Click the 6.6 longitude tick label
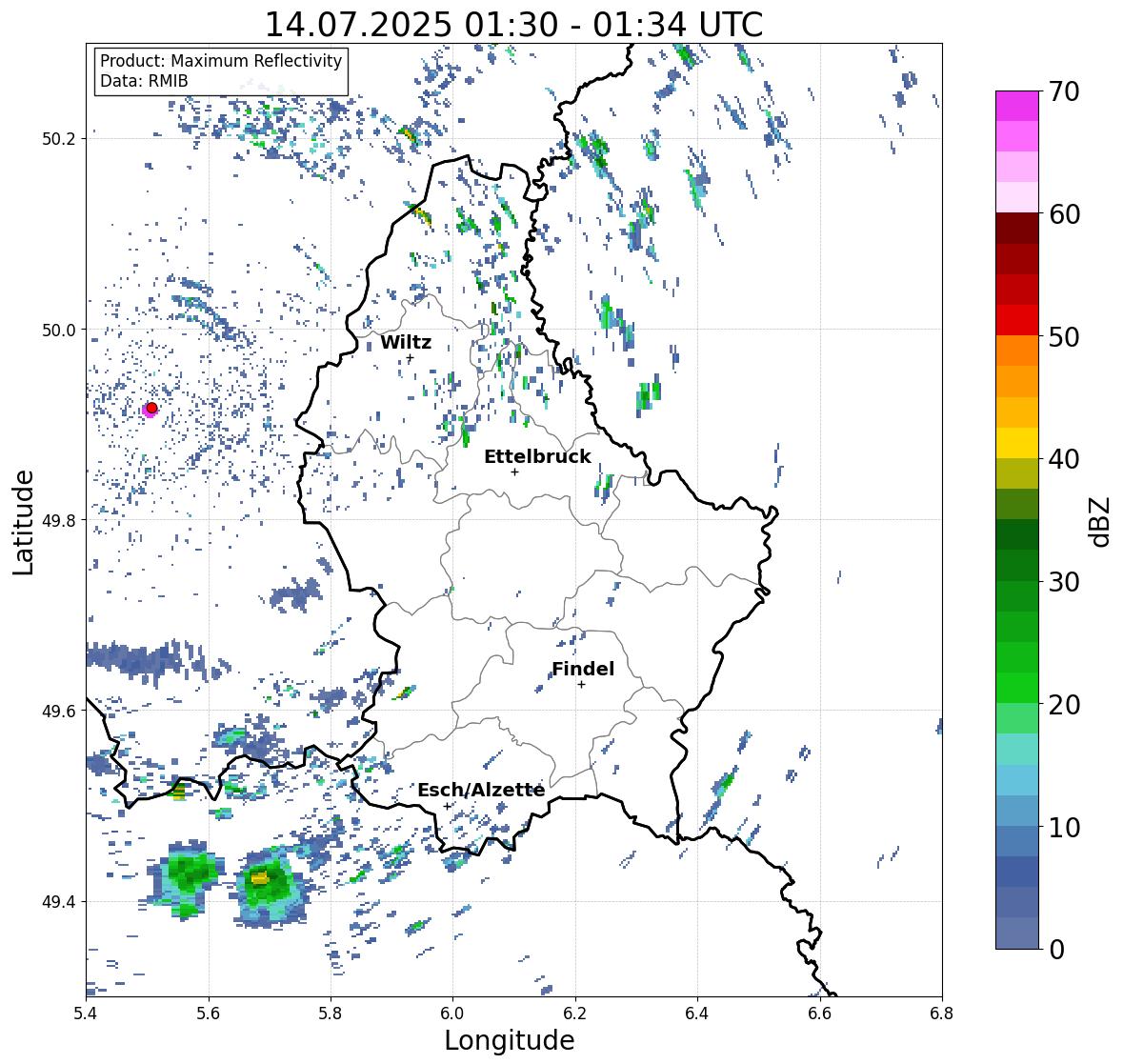 coord(820,1014)
